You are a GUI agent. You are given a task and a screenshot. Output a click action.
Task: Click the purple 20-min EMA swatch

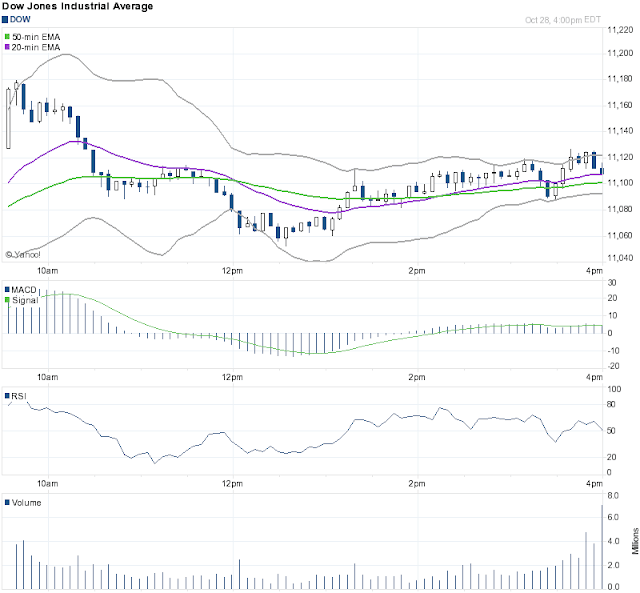click(x=7, y=47)
